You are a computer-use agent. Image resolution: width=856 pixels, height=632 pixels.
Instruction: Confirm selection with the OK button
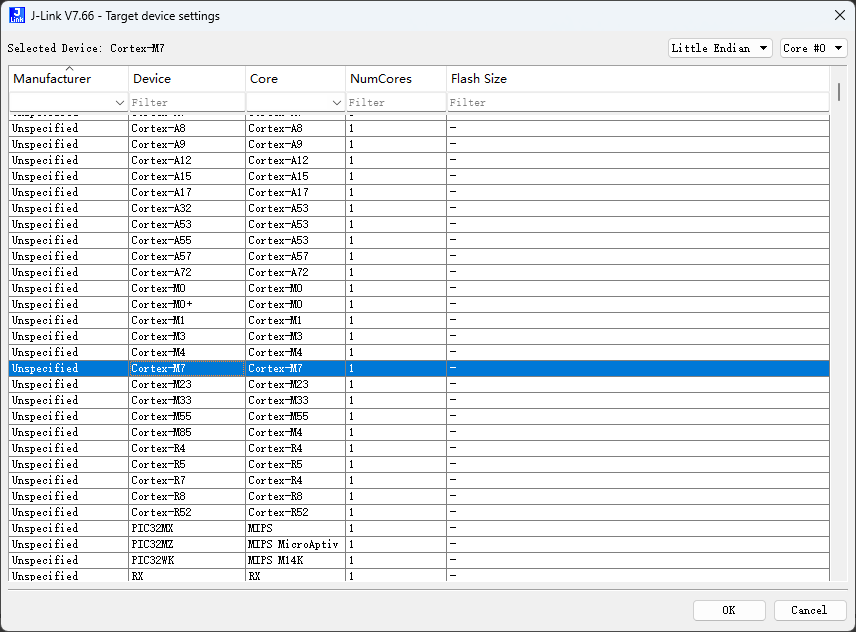(x=729, y=610)
